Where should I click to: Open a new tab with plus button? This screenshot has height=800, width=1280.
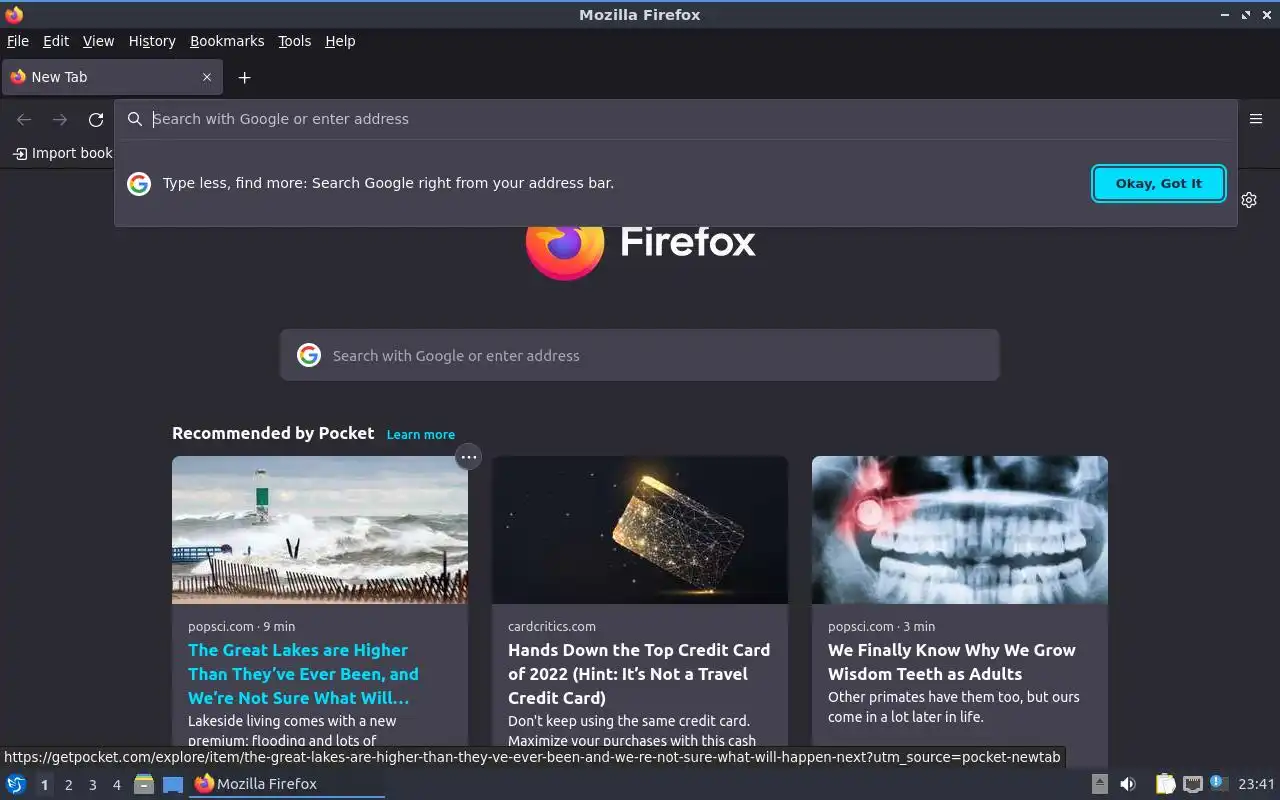point(244,77)
